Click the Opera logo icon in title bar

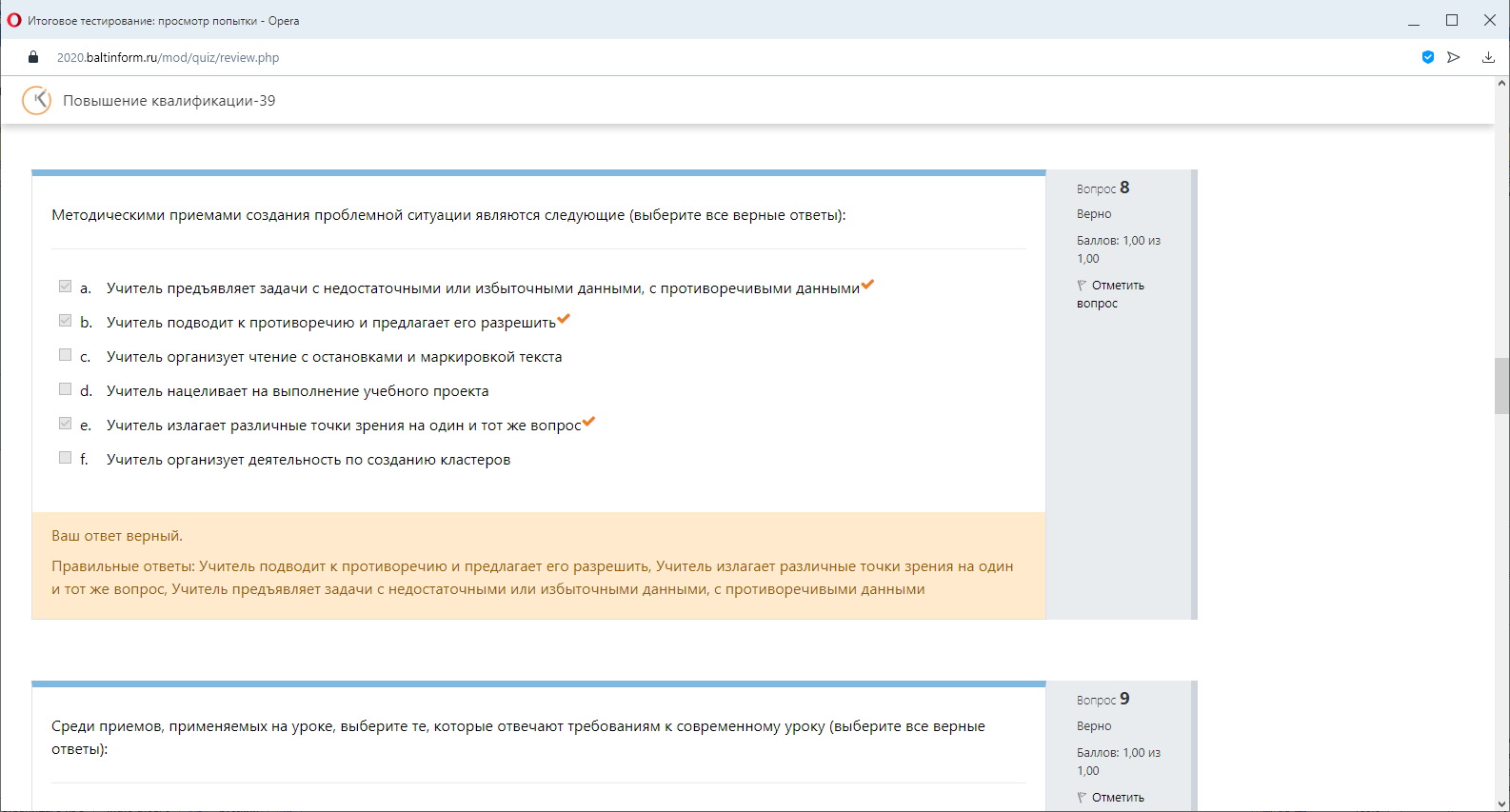(14, 20)
